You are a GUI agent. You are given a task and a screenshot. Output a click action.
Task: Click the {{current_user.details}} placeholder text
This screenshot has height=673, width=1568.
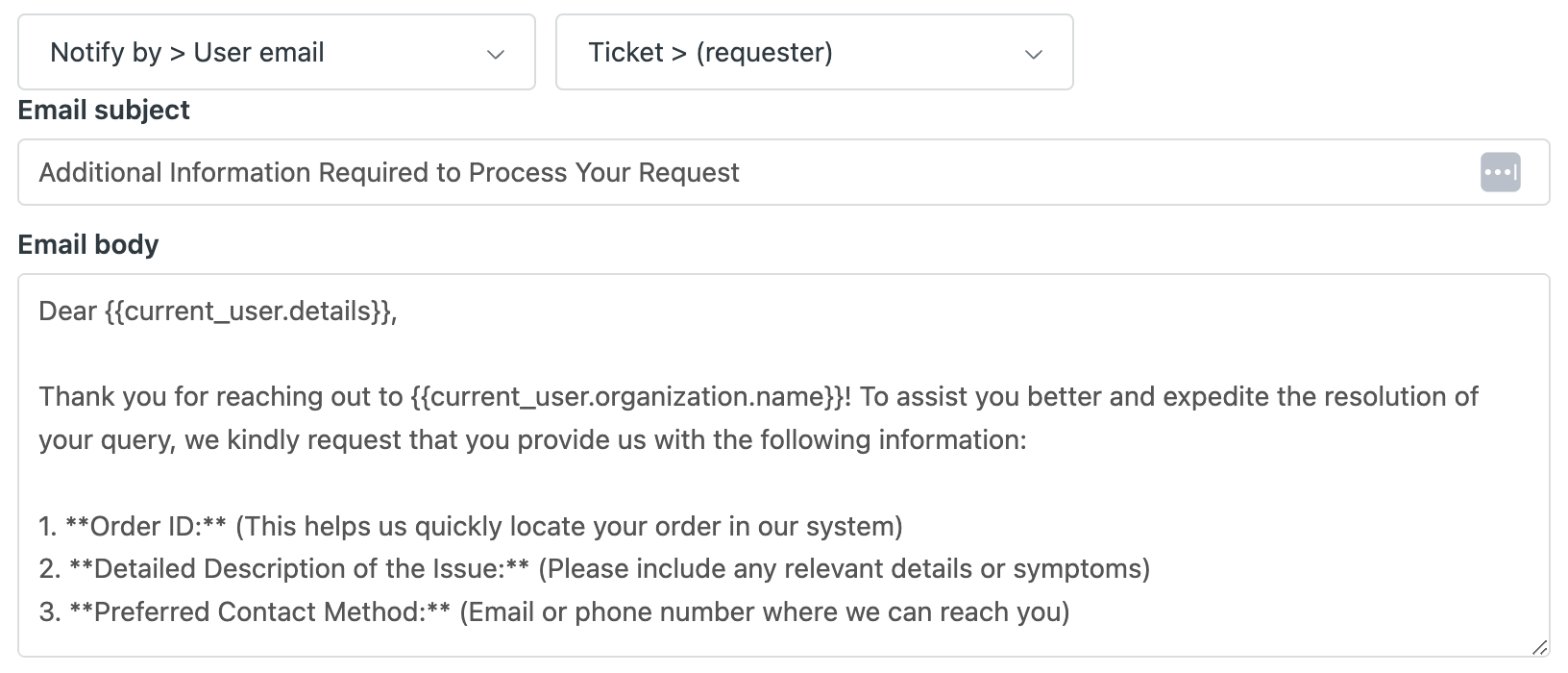tap(248, 312)
